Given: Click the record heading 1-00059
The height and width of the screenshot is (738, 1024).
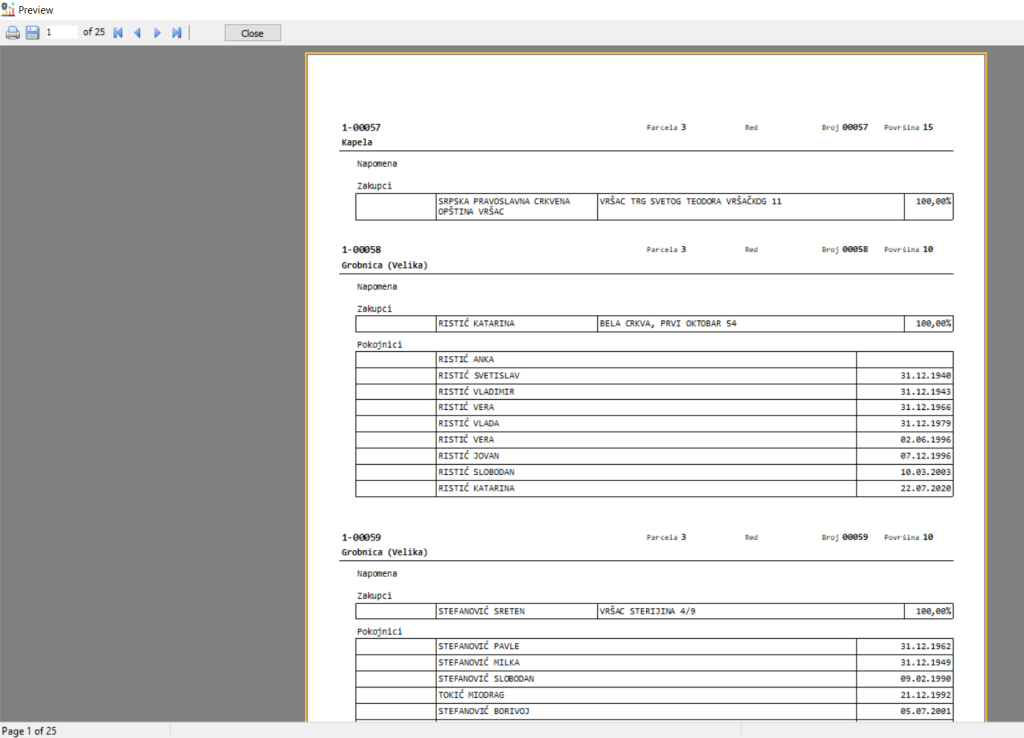Looking at the screenshot, I should coord(361,538).
